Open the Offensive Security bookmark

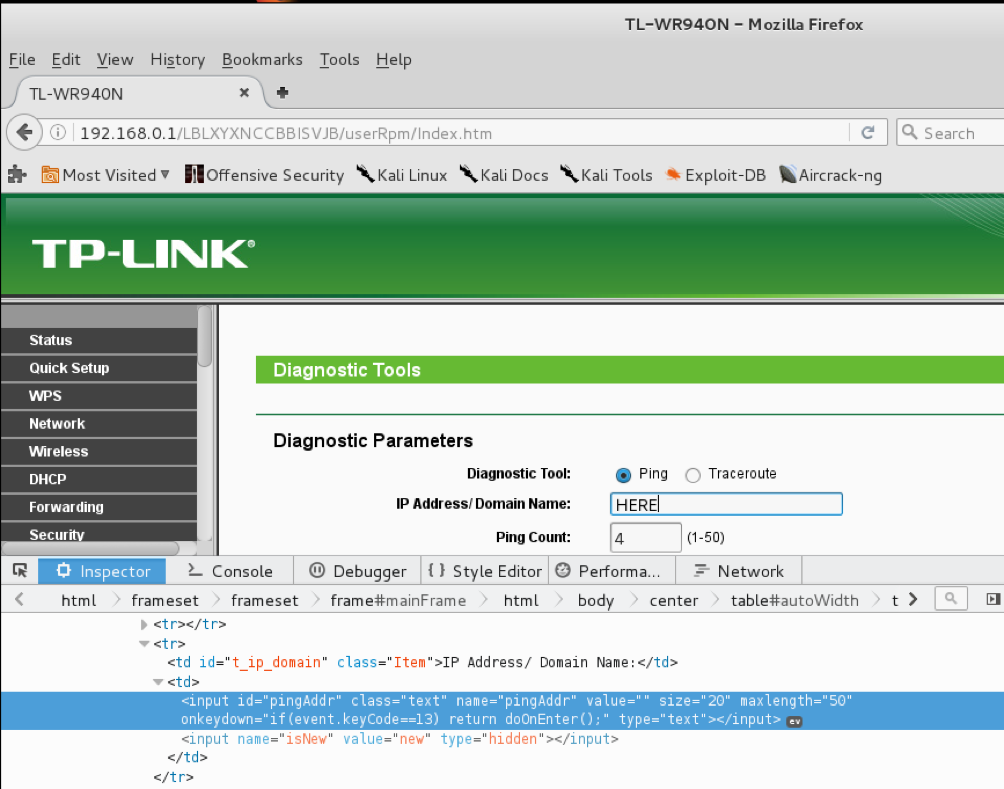(x=264, y=175)
